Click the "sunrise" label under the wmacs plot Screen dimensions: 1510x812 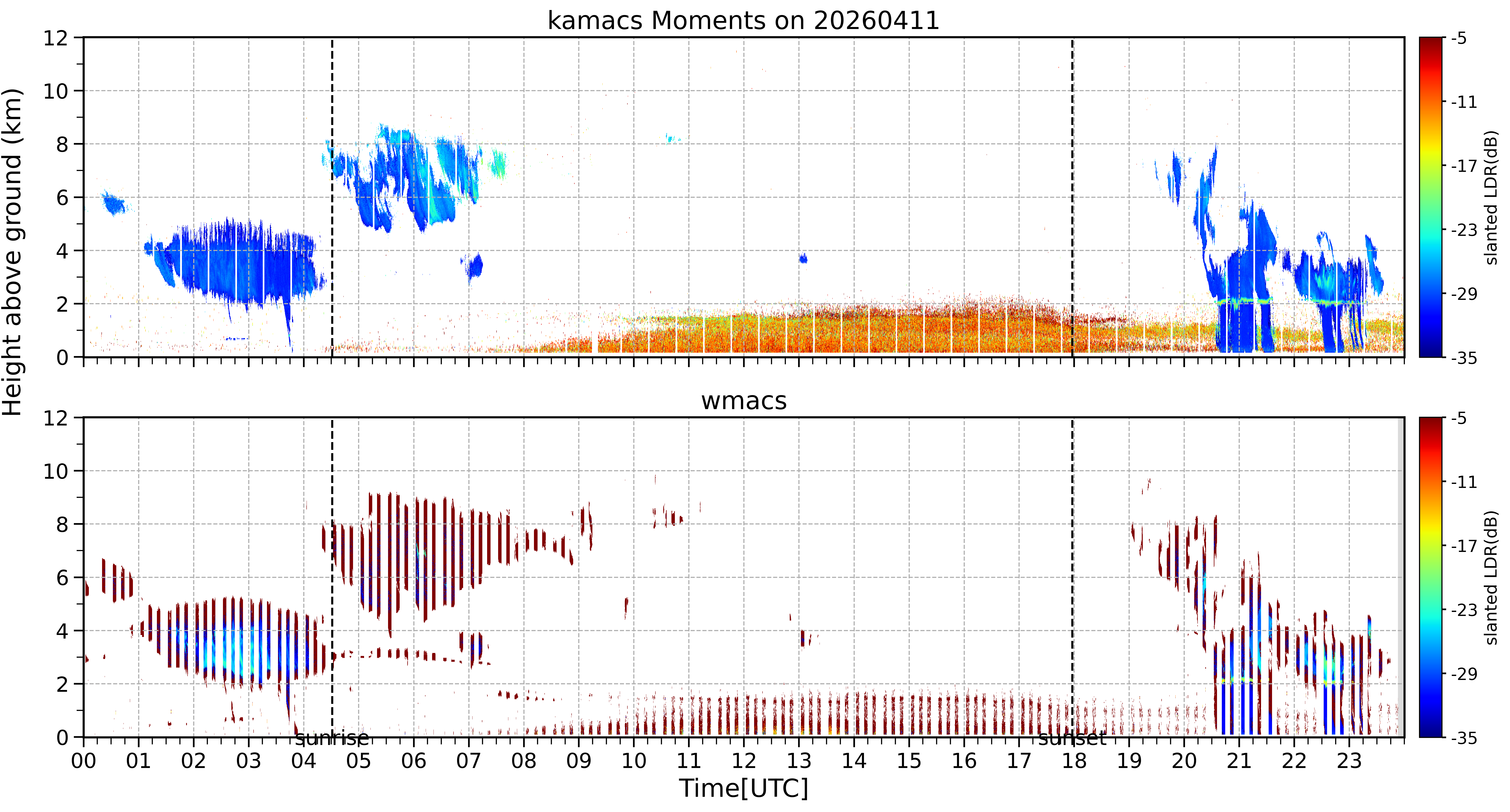332,738
